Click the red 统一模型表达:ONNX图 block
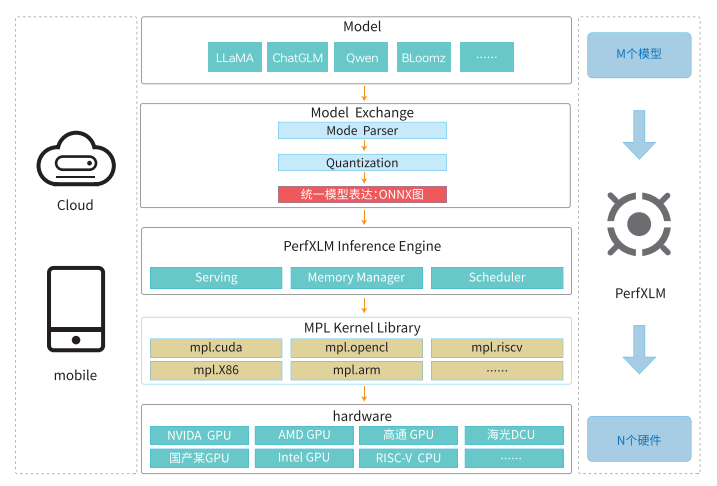Image resolution: width=717 pixels, height=486 pixels. 362,194
